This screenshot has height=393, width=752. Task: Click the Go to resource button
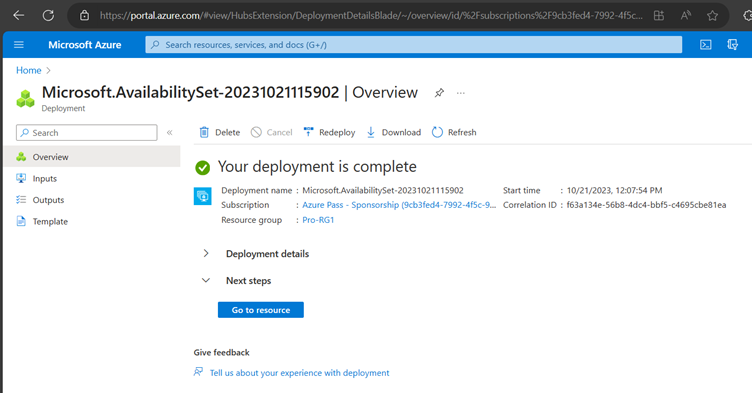(x=261, y=310)
